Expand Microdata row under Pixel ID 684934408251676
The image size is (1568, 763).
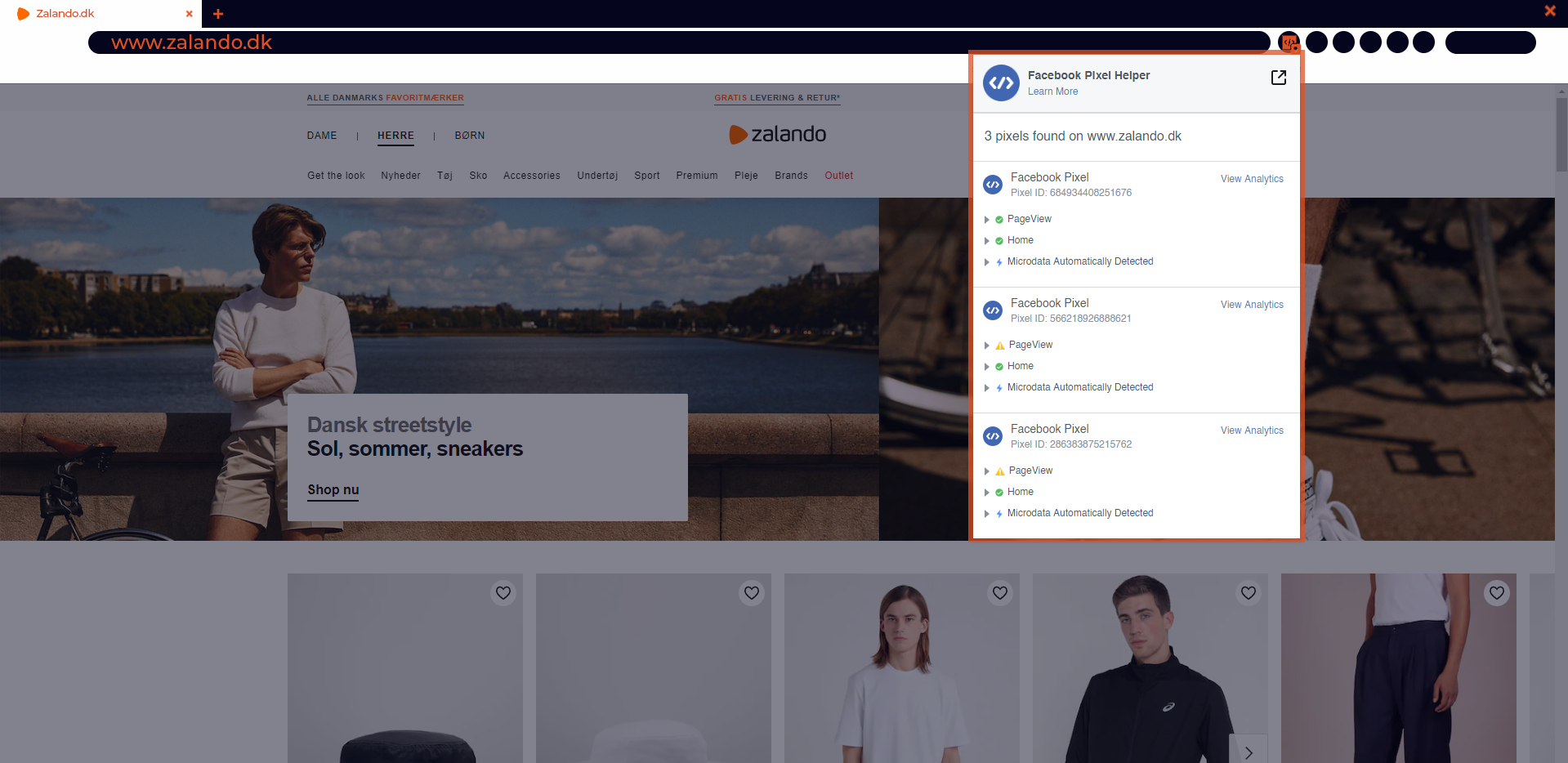pyautogui.click(x=987, y=262)
